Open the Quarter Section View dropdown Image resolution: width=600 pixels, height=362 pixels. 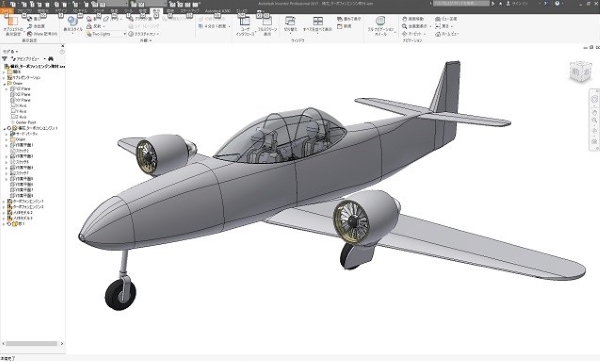[214, 26]
